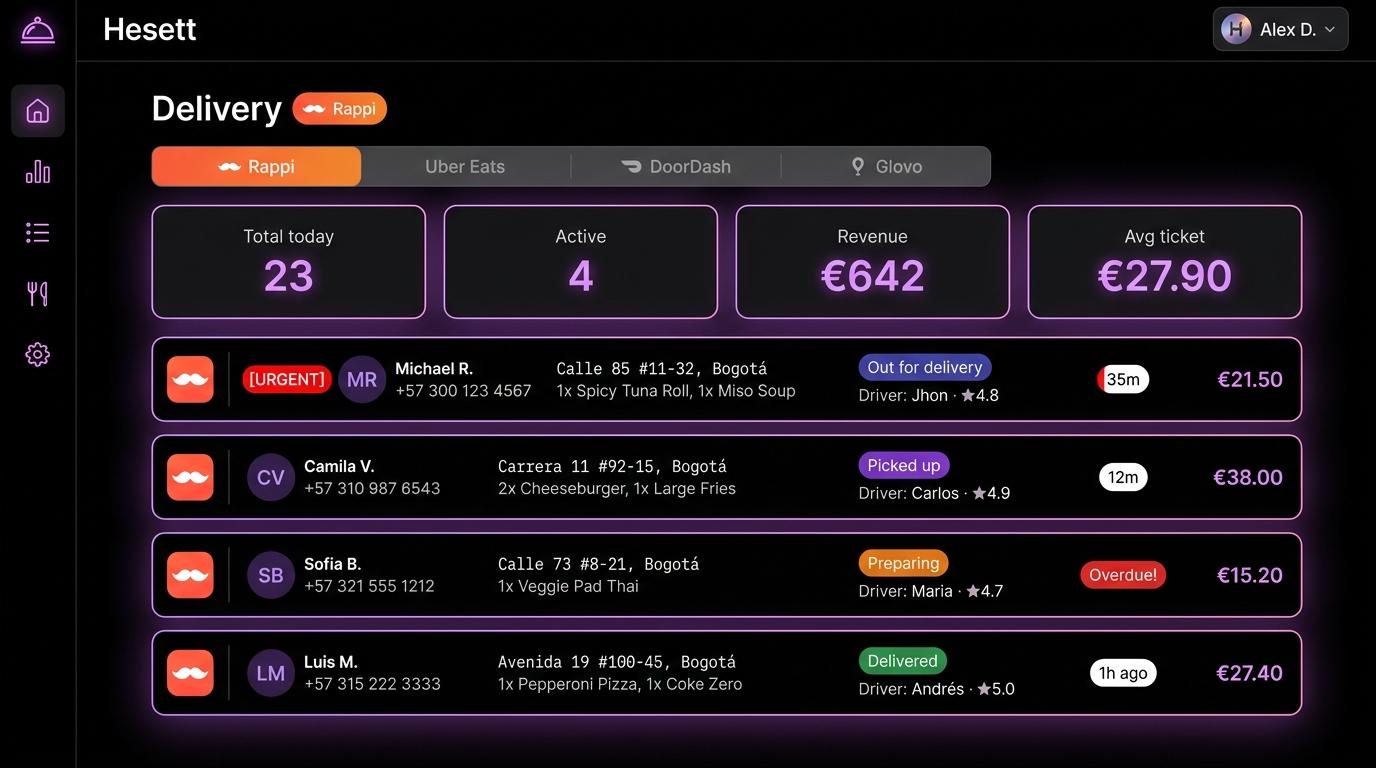
Task: Click address Calle 85 #11-32, Bogotá
Action: [x=662, y=369]
